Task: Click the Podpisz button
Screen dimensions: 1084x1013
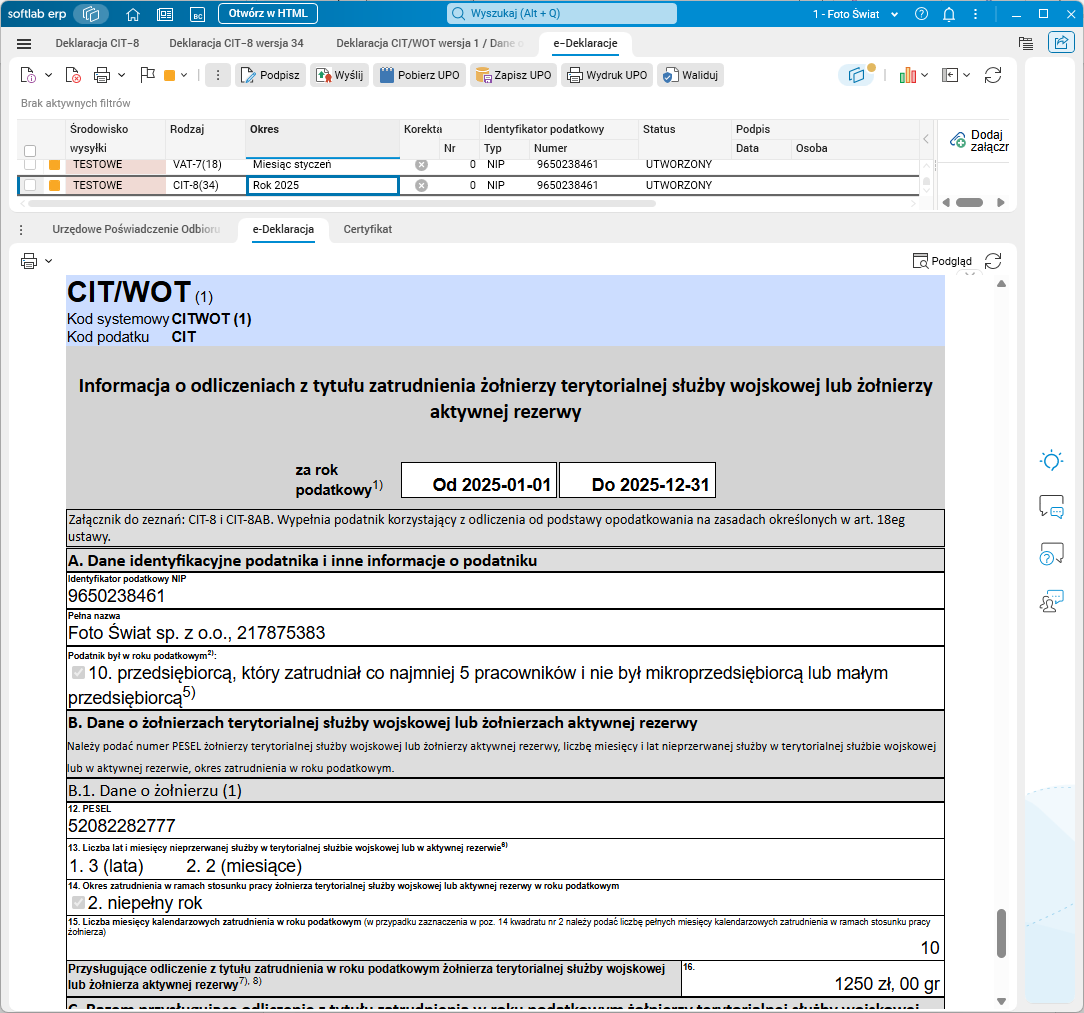Action: click(270, 75)
